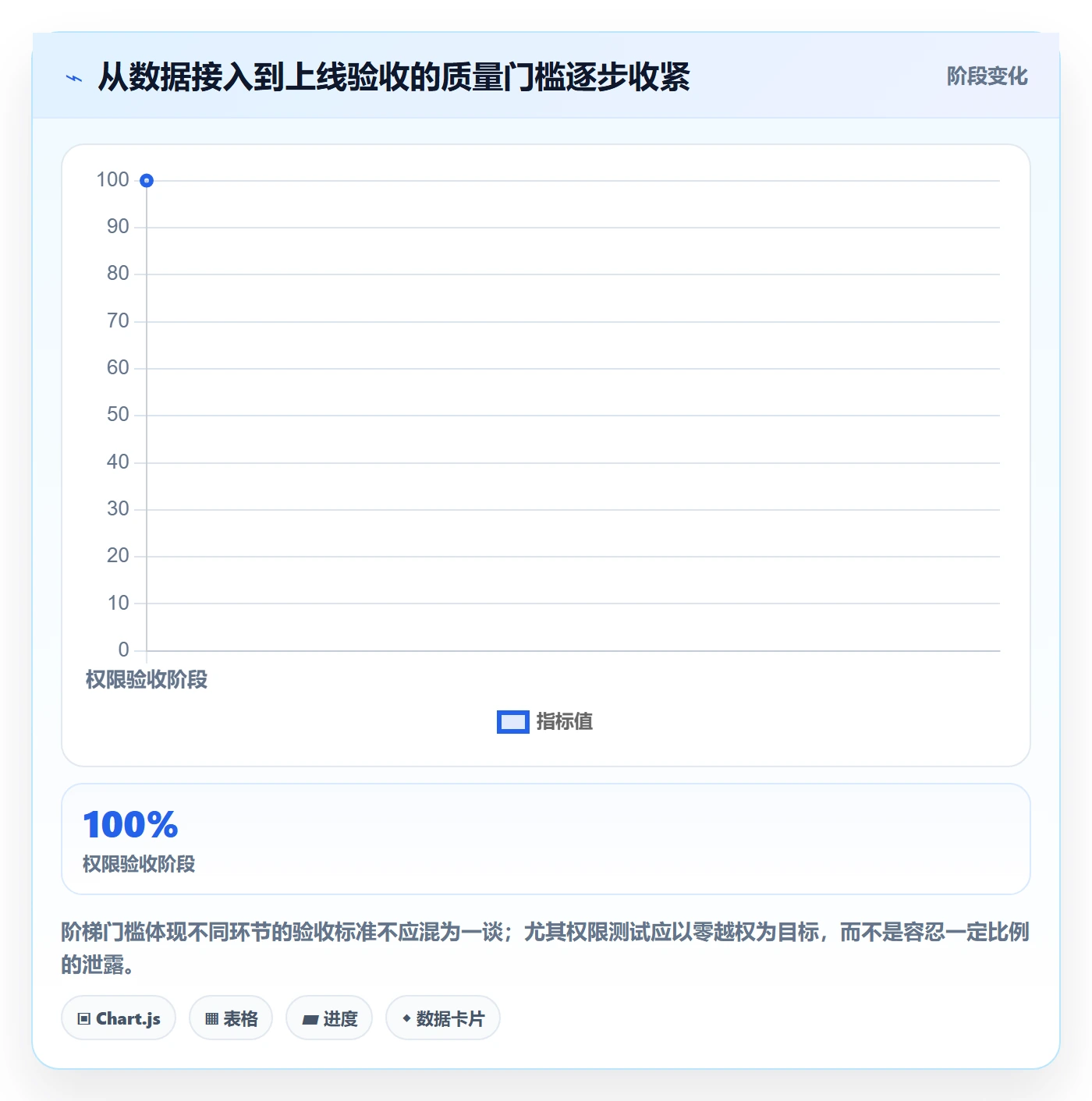Click the diamond icon in 数据卡片 chip

click(x=406, y=1018)
